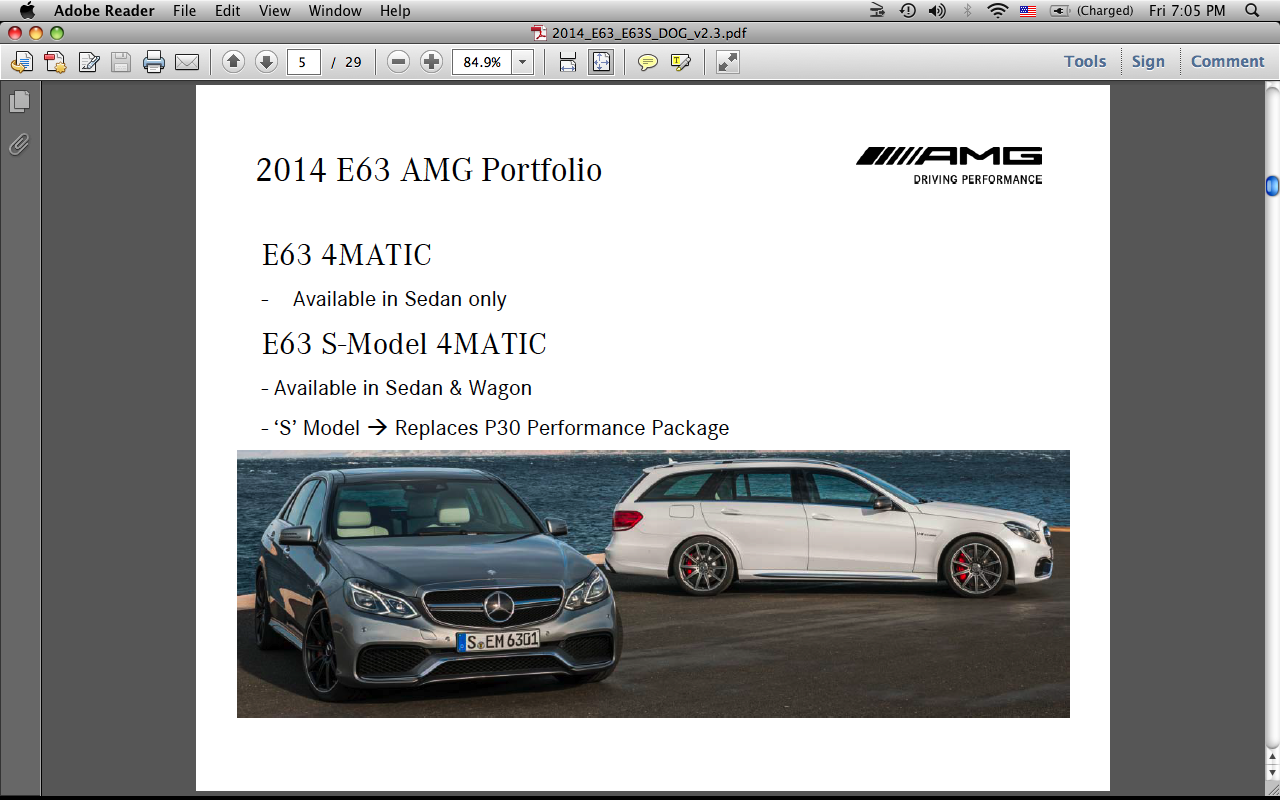Add a sticky note comment
This screenshot has height=800, width=1280.
(x=648, y=62)
